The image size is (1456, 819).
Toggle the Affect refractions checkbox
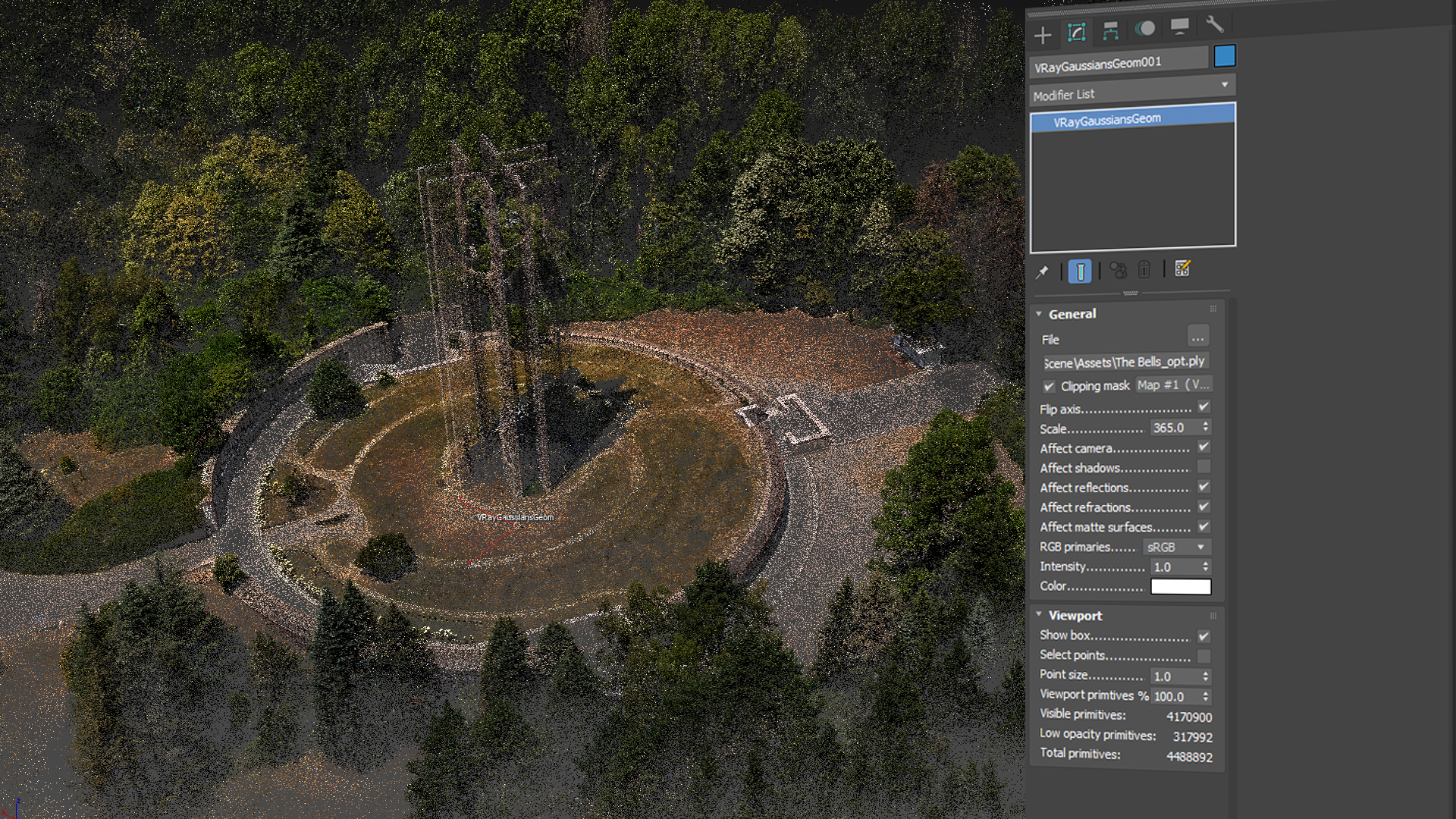[x=1203, y=506]
